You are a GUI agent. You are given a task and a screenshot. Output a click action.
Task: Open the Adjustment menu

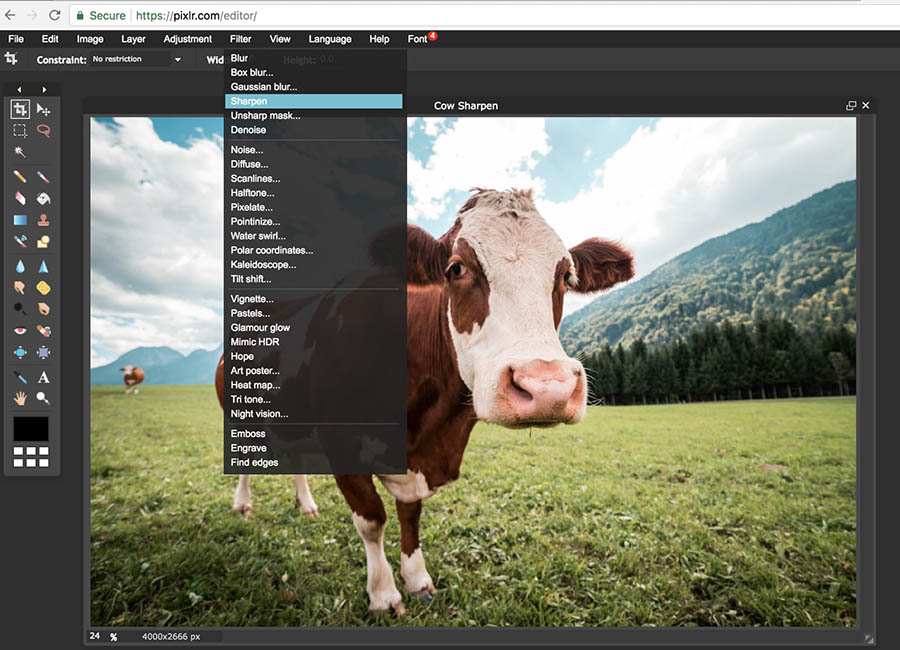coord(188,39)
